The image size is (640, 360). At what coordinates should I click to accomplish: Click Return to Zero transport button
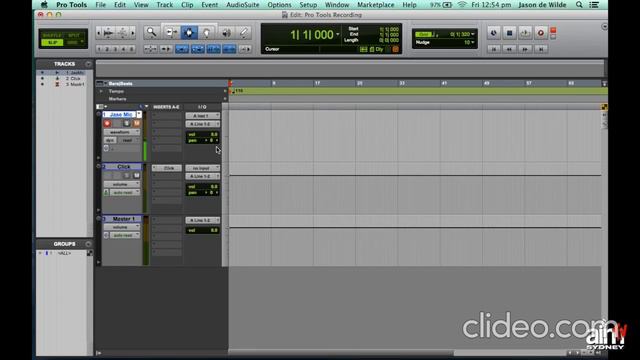(493, 49)
